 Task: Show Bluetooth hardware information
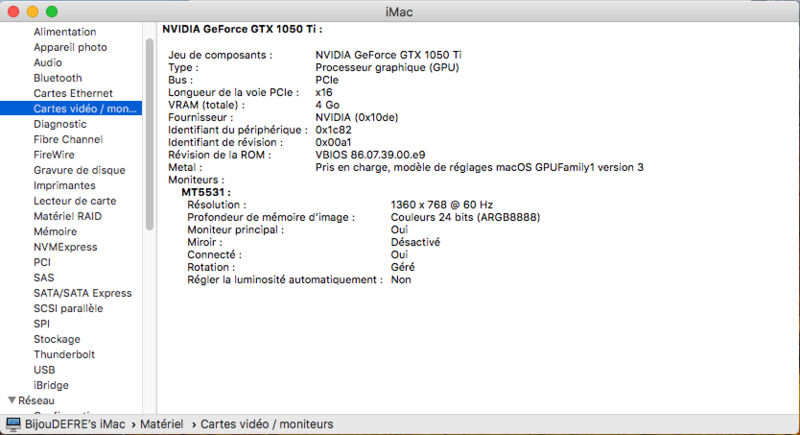[x=58, y=78]
